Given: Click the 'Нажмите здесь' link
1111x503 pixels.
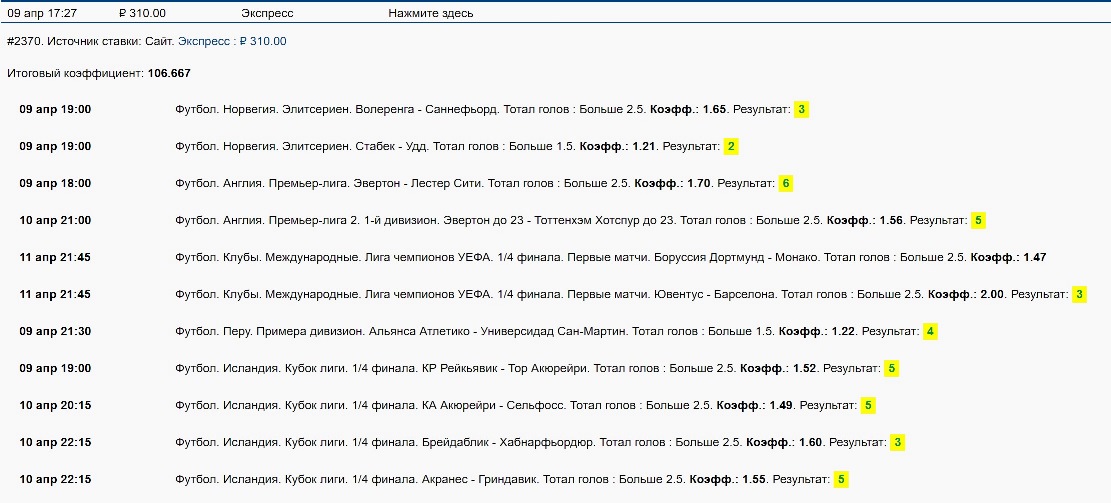Looking at the screenshot, I should click(x=431, y=13).
